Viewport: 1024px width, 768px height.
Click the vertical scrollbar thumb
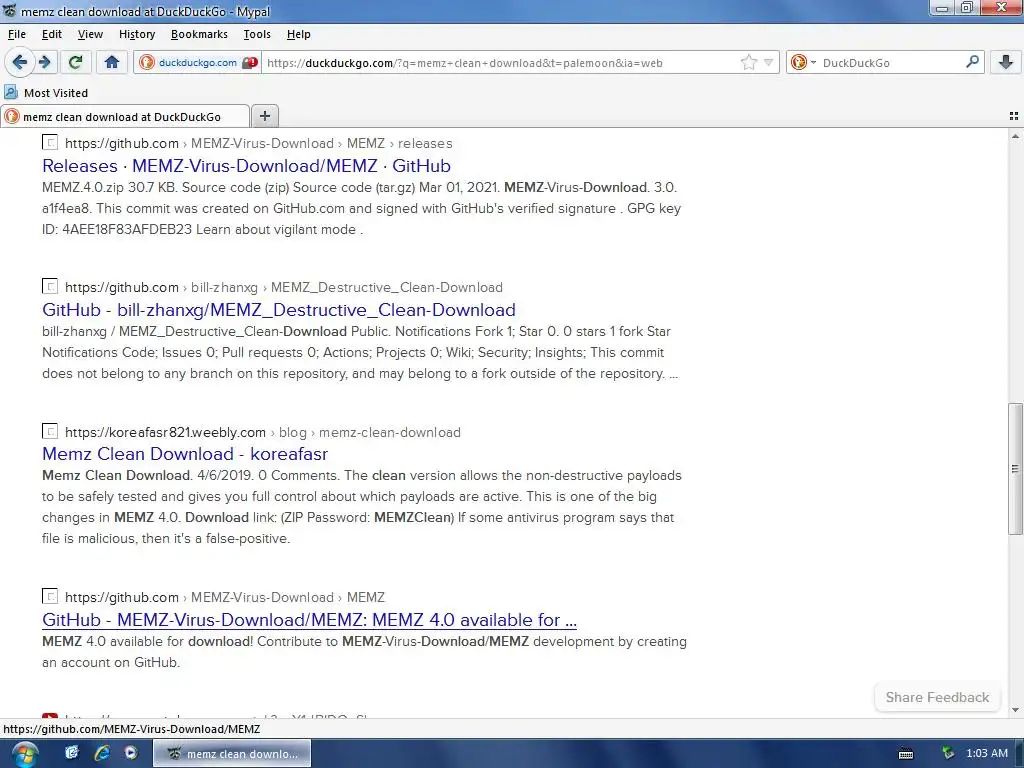pyautogui.click(x=1016, y=468)
